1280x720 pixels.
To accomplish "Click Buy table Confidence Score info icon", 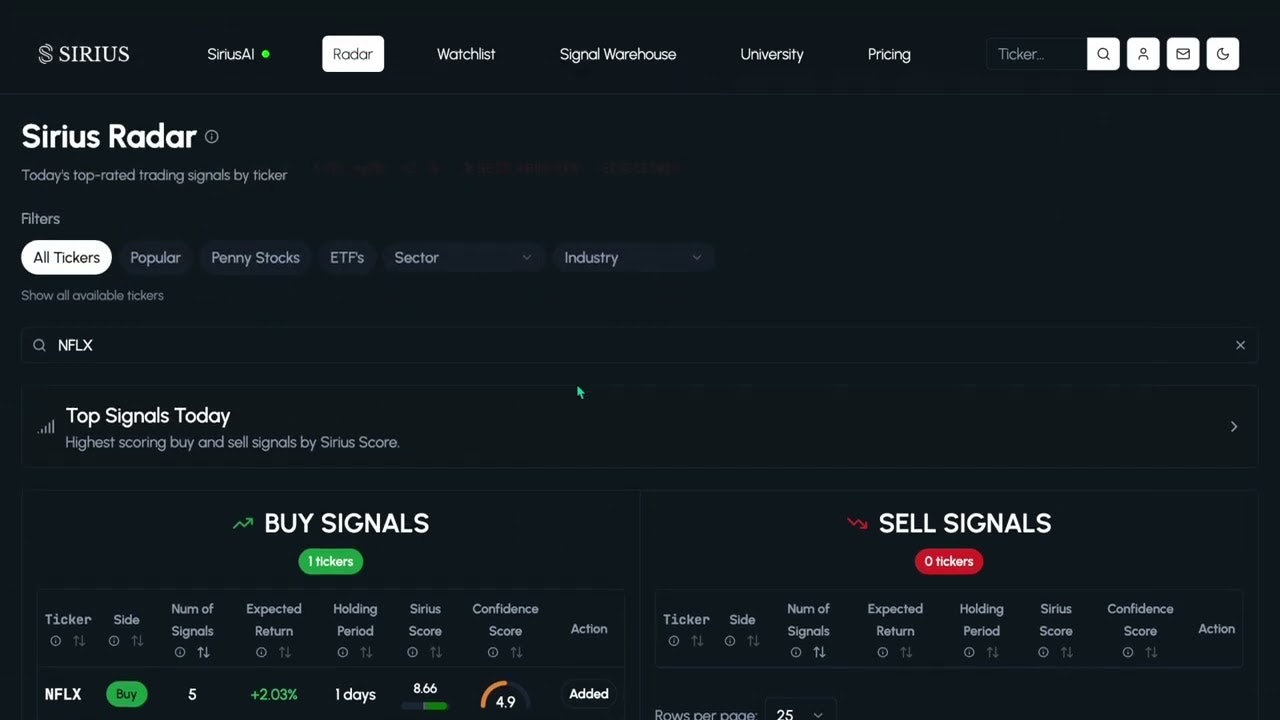I will (x=493, y=652).
